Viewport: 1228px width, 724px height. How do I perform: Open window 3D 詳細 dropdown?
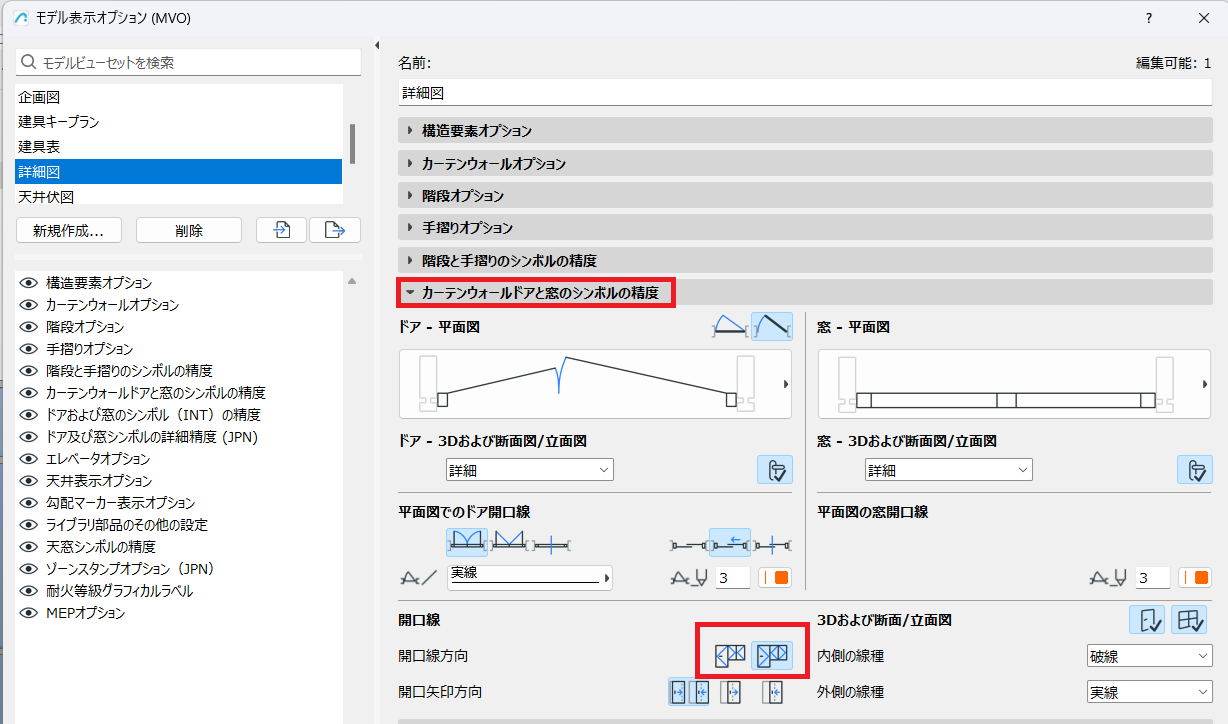coord(948,470)
